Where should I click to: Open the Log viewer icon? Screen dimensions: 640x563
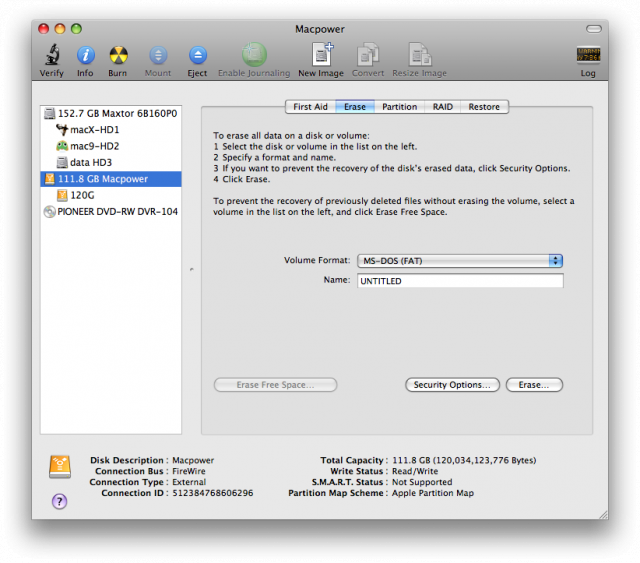[x=587, y=55]
